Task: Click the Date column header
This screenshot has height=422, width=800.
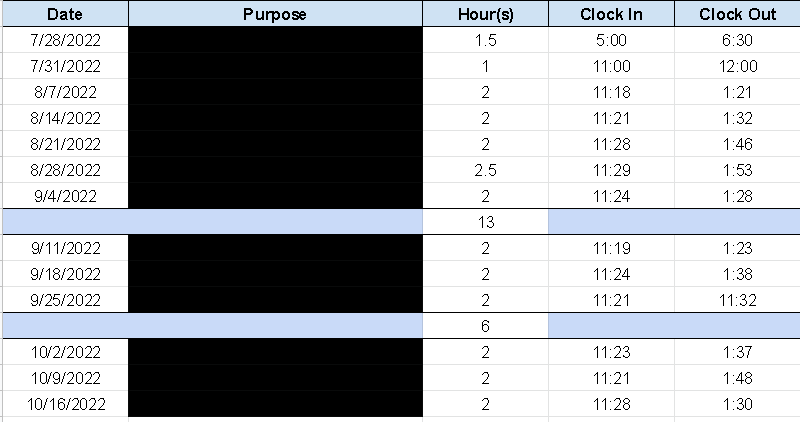Action: (x=65, y=14)
